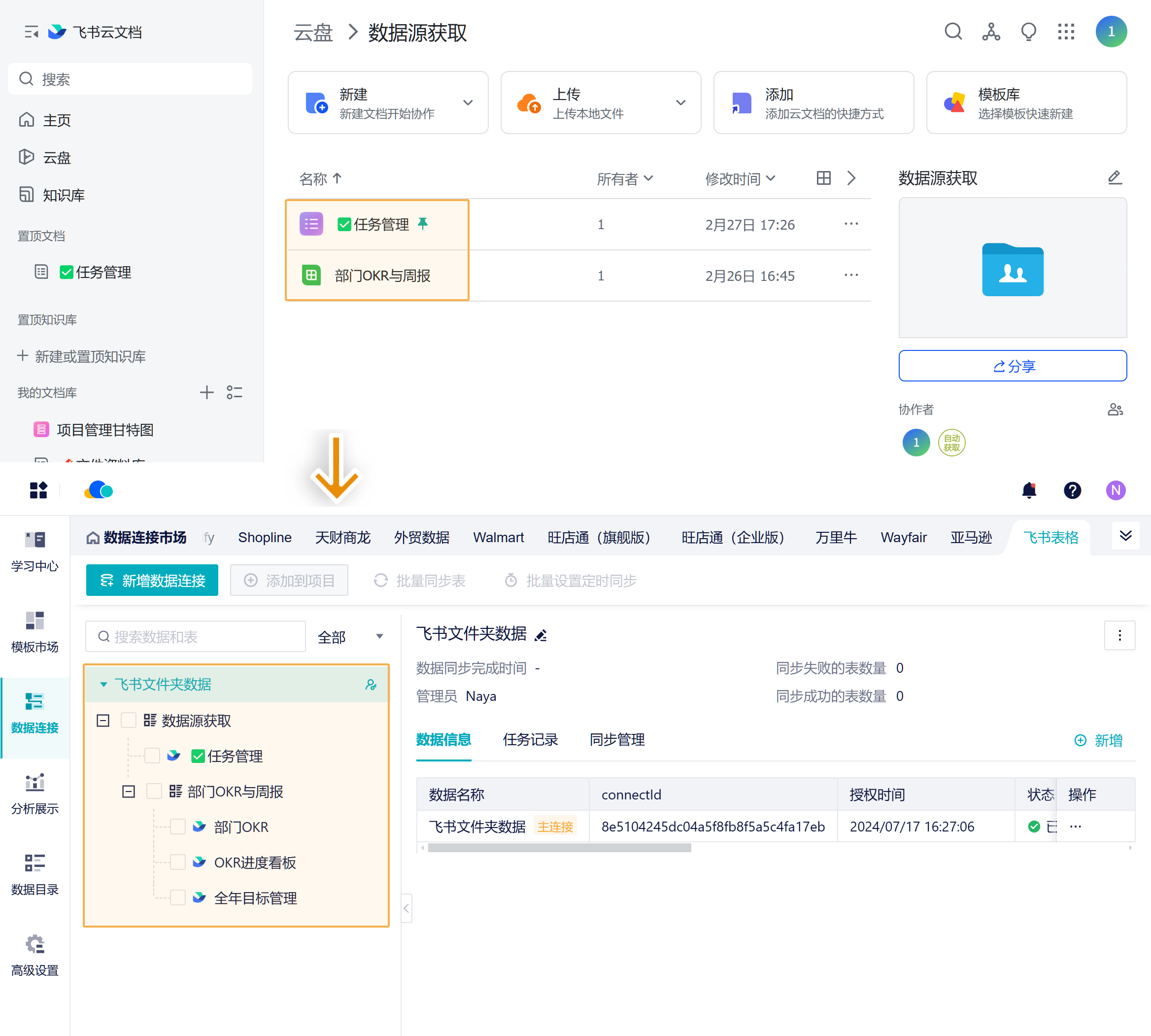Click the plus icon beside 我的文档库
The width and height of the screenshot is (1151, 1036).
pos(206,392)
